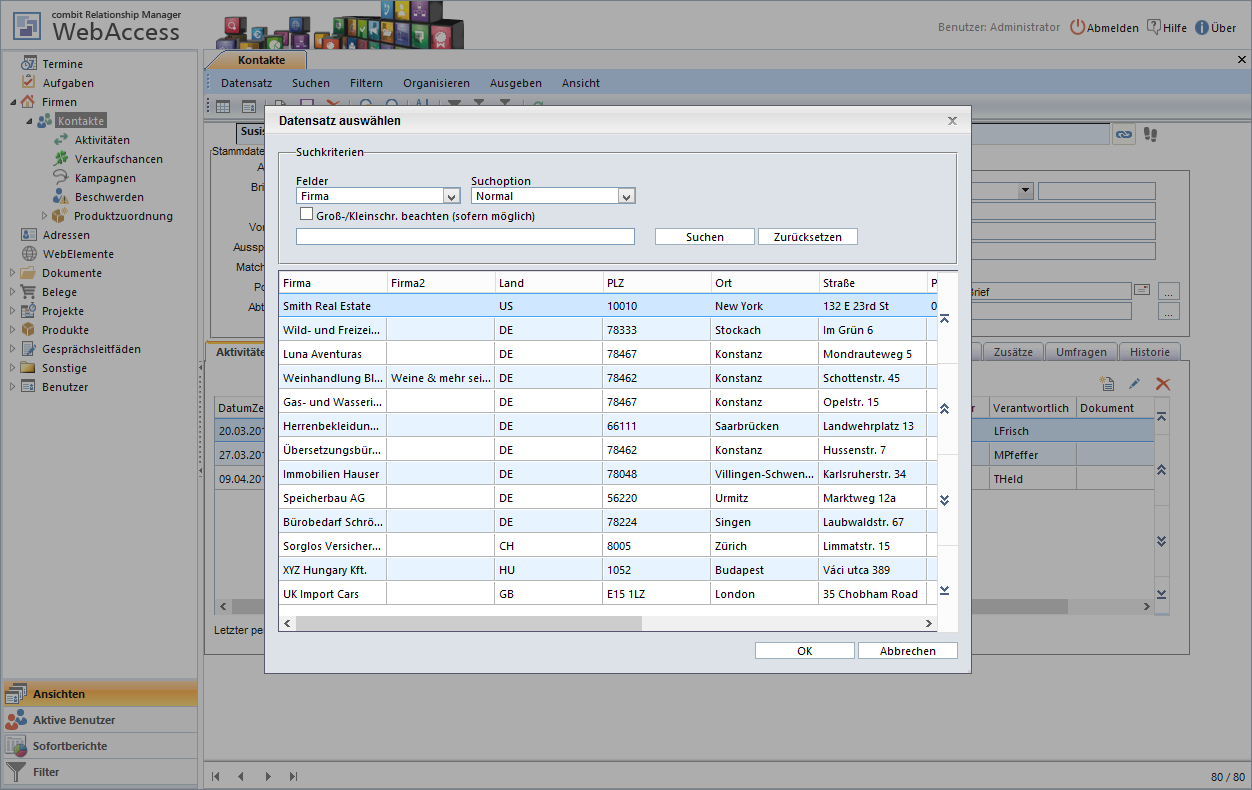This screenshot has width=1252, height=790.
Task: Switch to the Umfragen tab
Action: tap(1080, 352)
